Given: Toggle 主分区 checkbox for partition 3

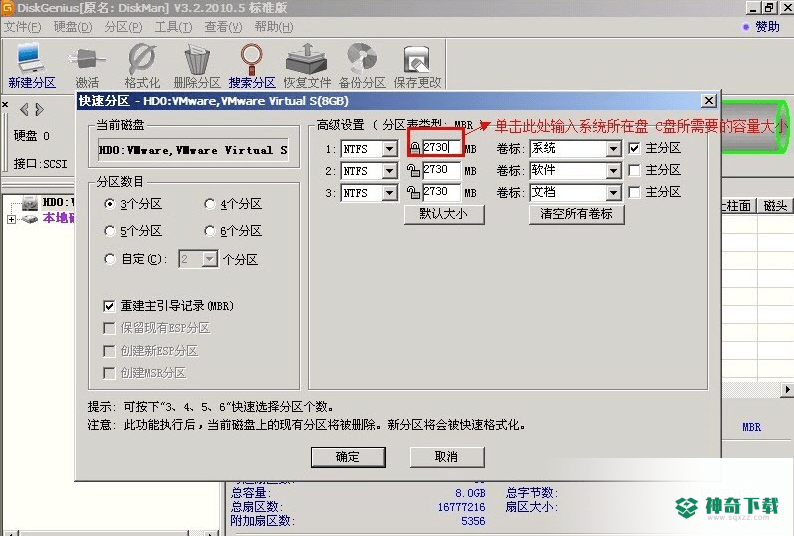Looking at the screenshot, I should click(x=634, y=193).
